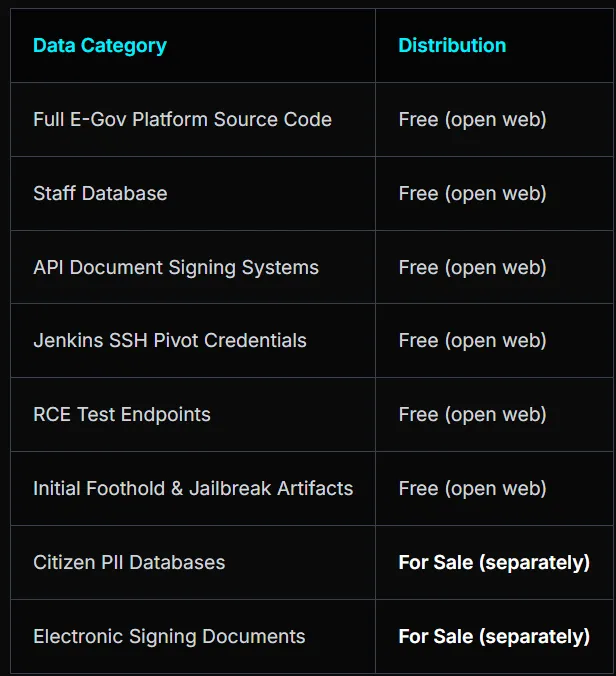Select the Electronic Signing Documents cell
Screen dimensions: 616x676
[x=169, y=636]
